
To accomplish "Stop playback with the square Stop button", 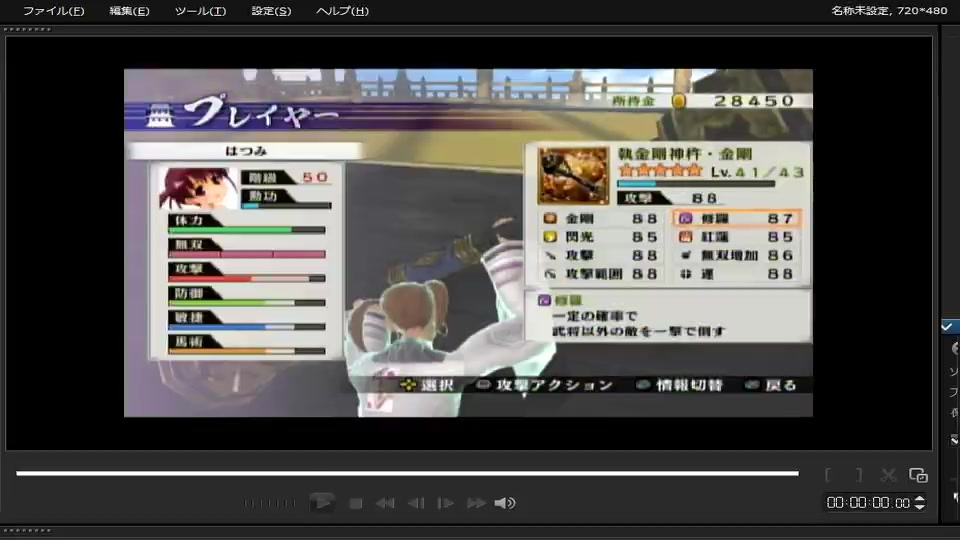I will point(356,503).
